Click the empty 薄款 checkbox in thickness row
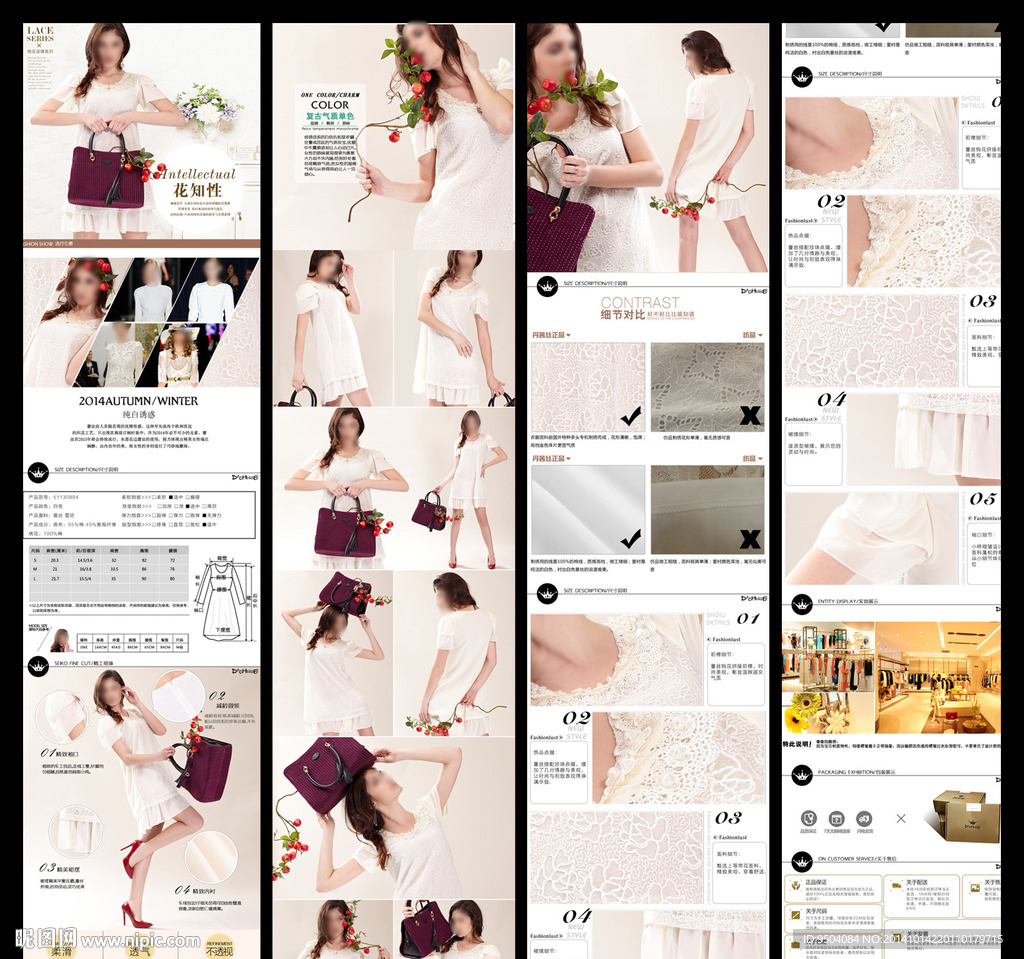The width and height of the screenshot is (1024, 959). 204,506
